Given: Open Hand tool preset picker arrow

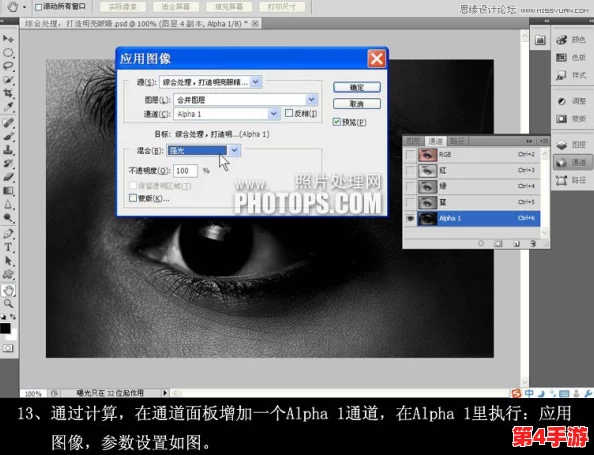Looking at the screenshot, I should [x=24, y=7].
